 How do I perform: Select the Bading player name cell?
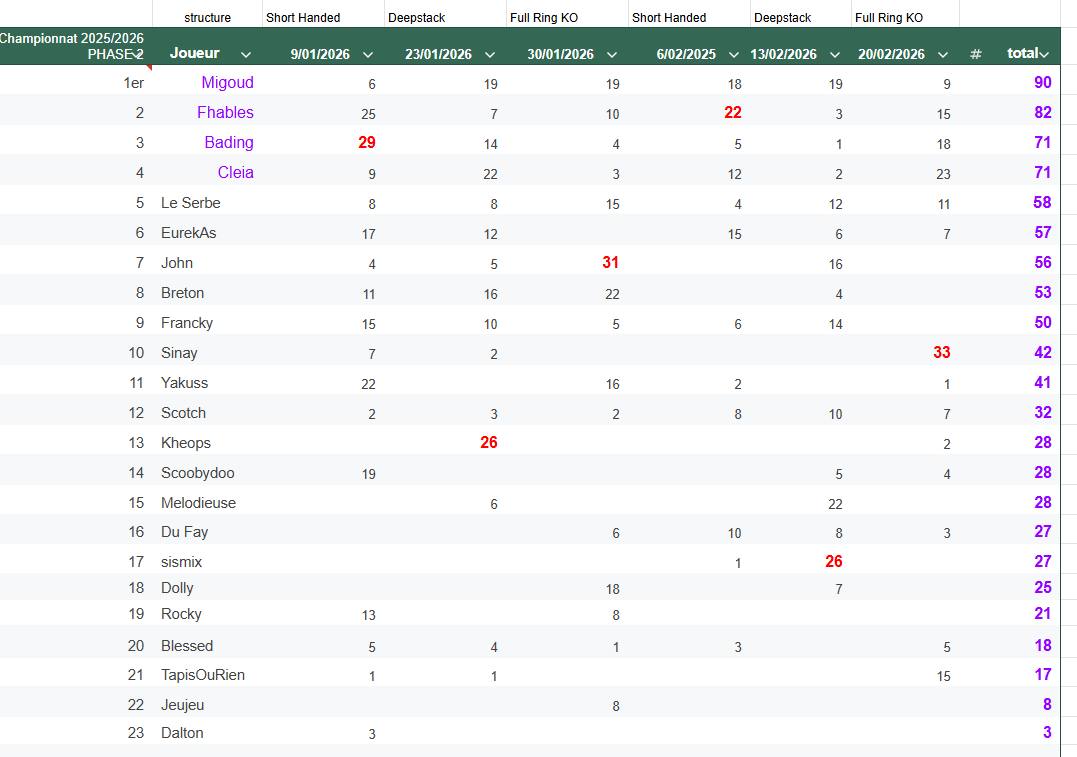pos(228,142)
